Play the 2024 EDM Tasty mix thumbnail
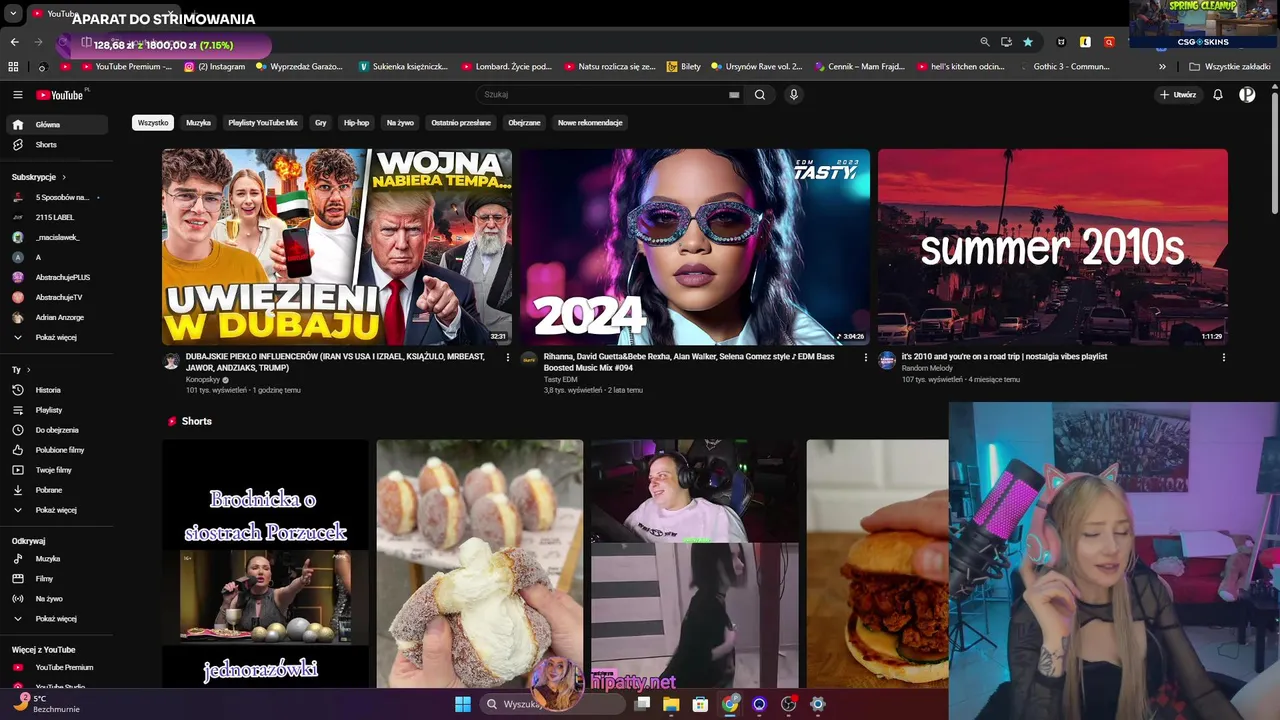The width and height of the screenshot is (1280, 720). click(694, 247)
